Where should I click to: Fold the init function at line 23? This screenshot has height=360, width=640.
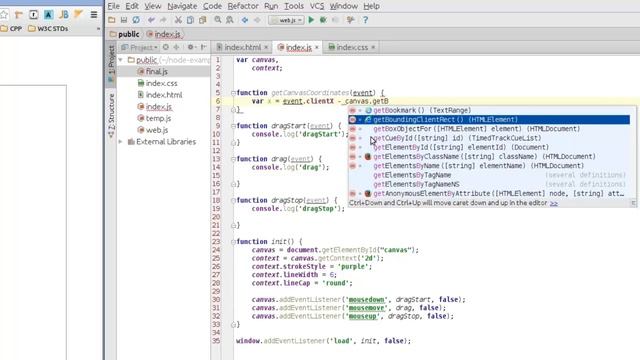(233, 242)
